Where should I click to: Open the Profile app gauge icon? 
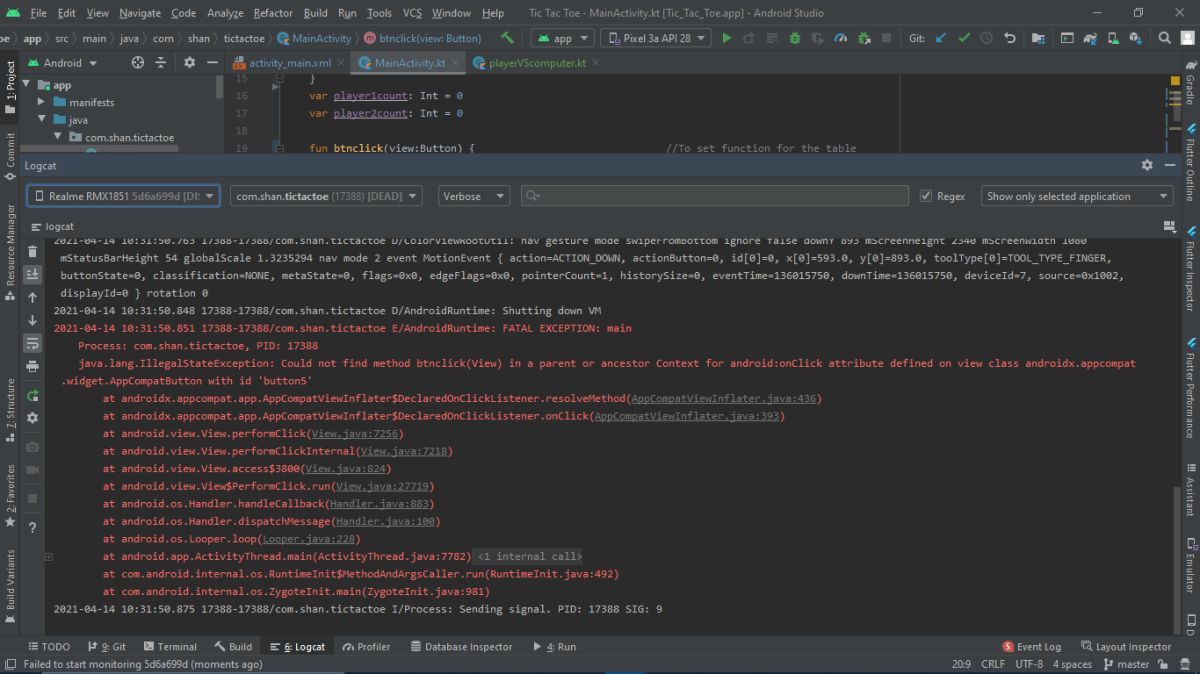(840, 38)
